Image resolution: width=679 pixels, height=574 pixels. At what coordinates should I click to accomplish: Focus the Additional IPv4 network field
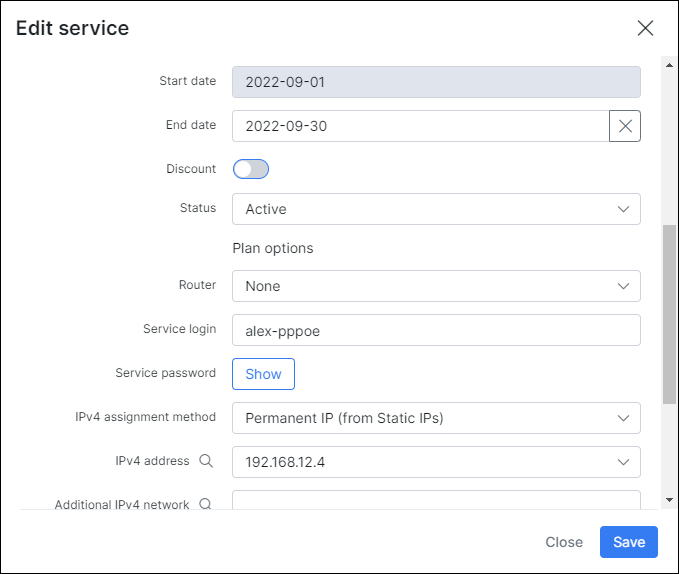coord(436,501)
